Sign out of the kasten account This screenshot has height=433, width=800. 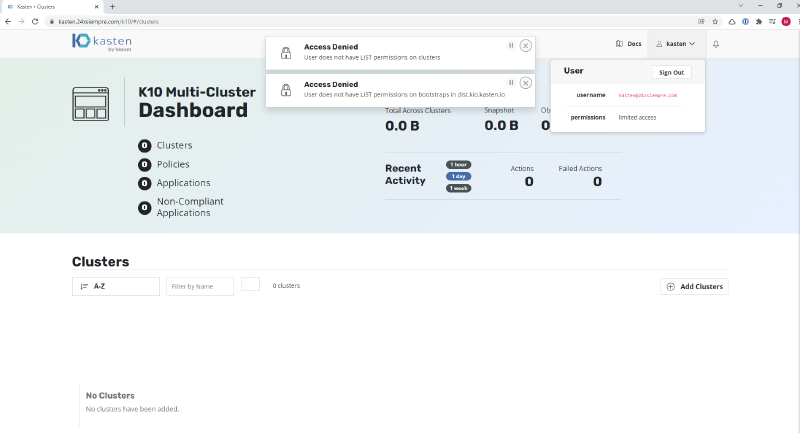click(671, 72)
